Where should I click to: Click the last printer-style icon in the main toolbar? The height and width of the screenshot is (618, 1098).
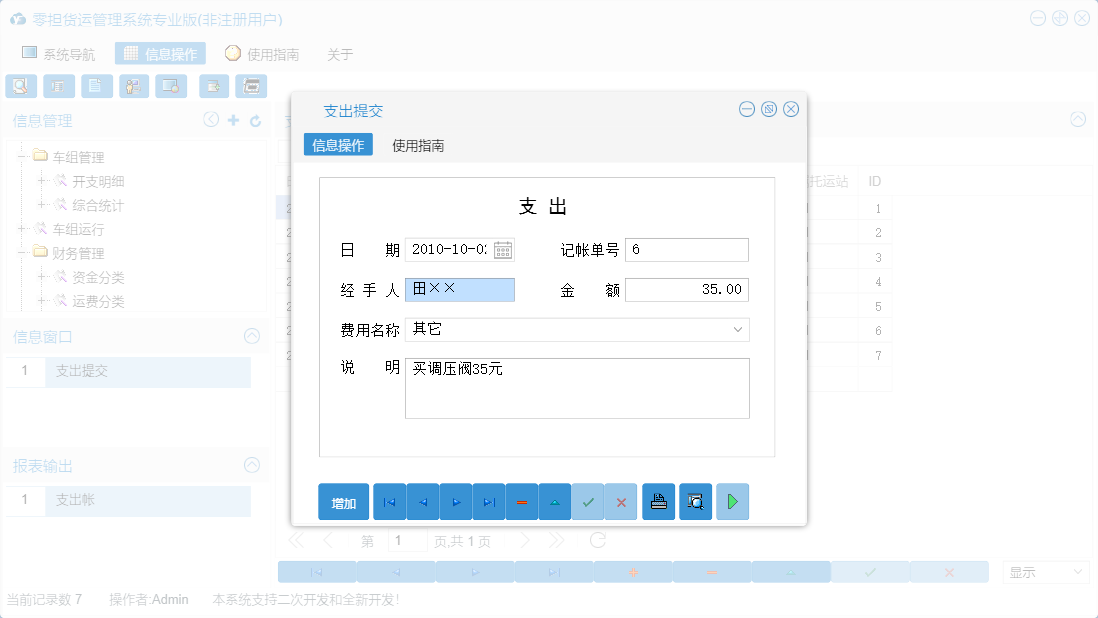pos(251,86)
